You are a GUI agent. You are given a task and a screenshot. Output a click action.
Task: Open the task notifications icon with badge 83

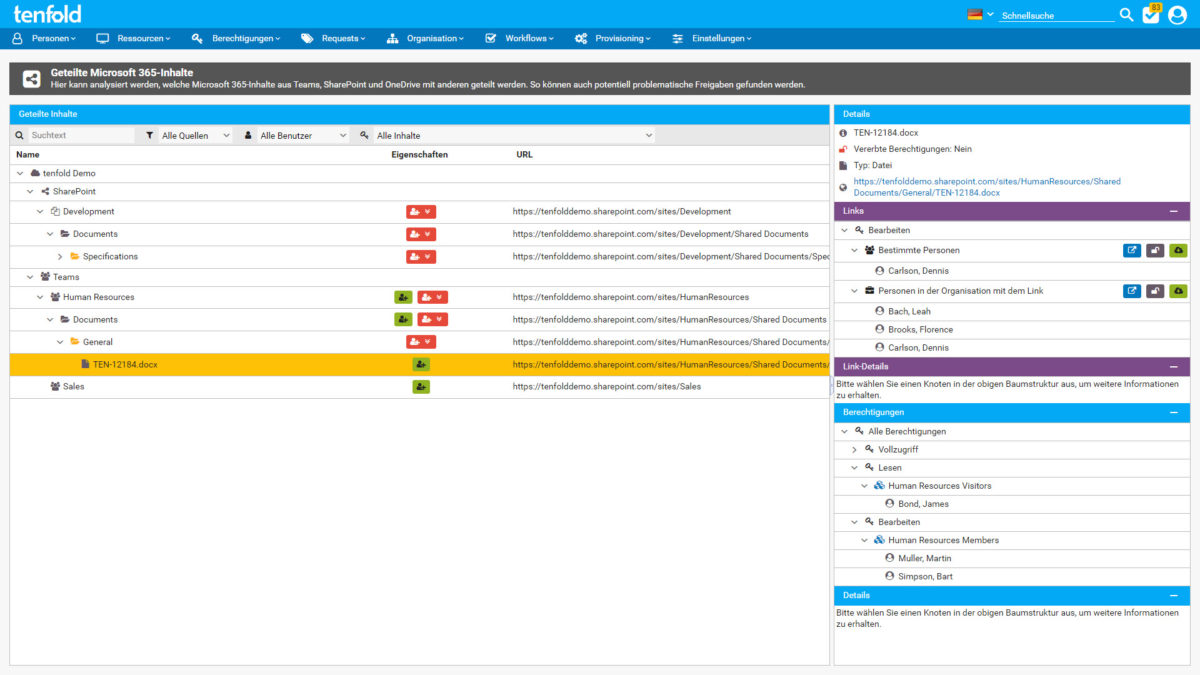pos(1151,15)
